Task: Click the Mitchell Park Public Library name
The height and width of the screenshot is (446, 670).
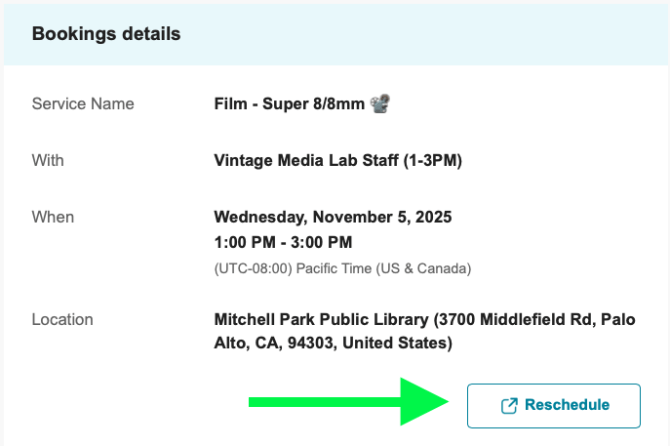Action: tap(320, 320)
